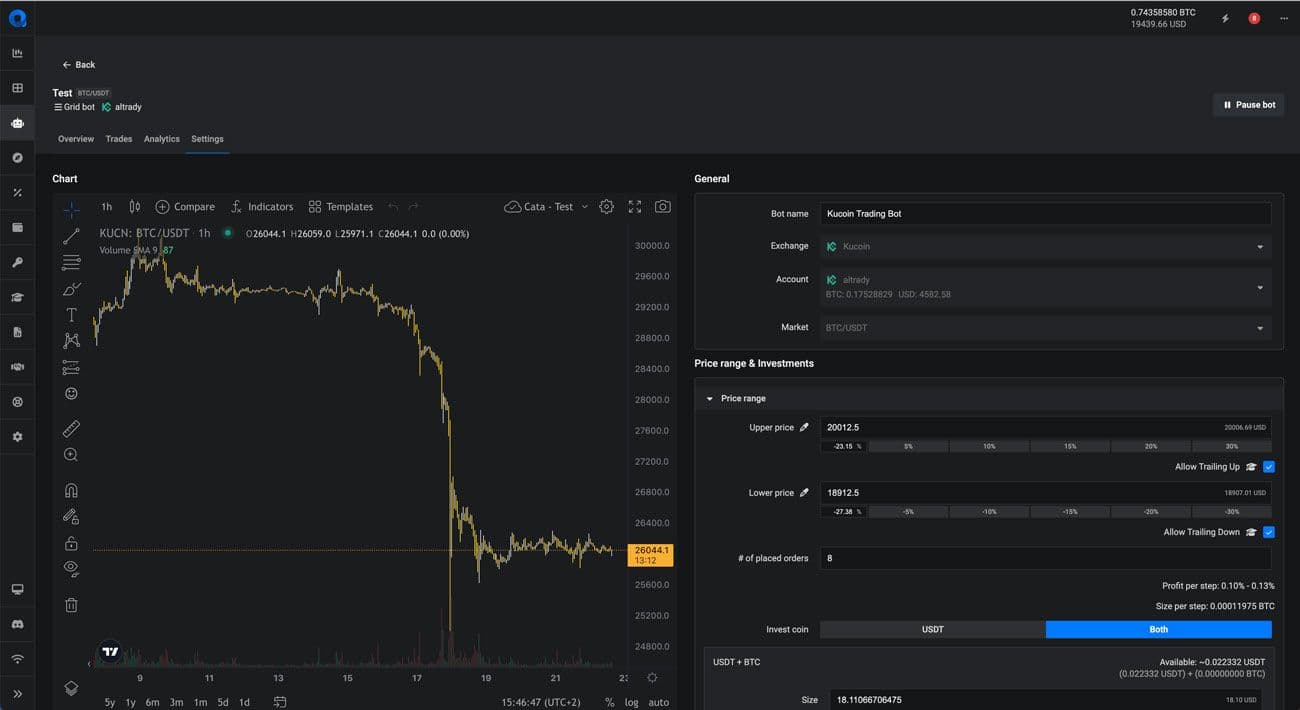This screenshot has height=710, width=1300.
Task: Switch to the Analytics tab
Action: click(x=162, y=139)
